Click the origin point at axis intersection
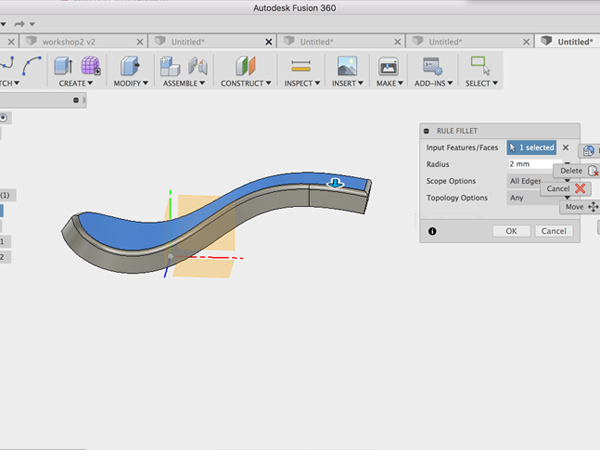The image size is (600, 450). coord(170,256)
